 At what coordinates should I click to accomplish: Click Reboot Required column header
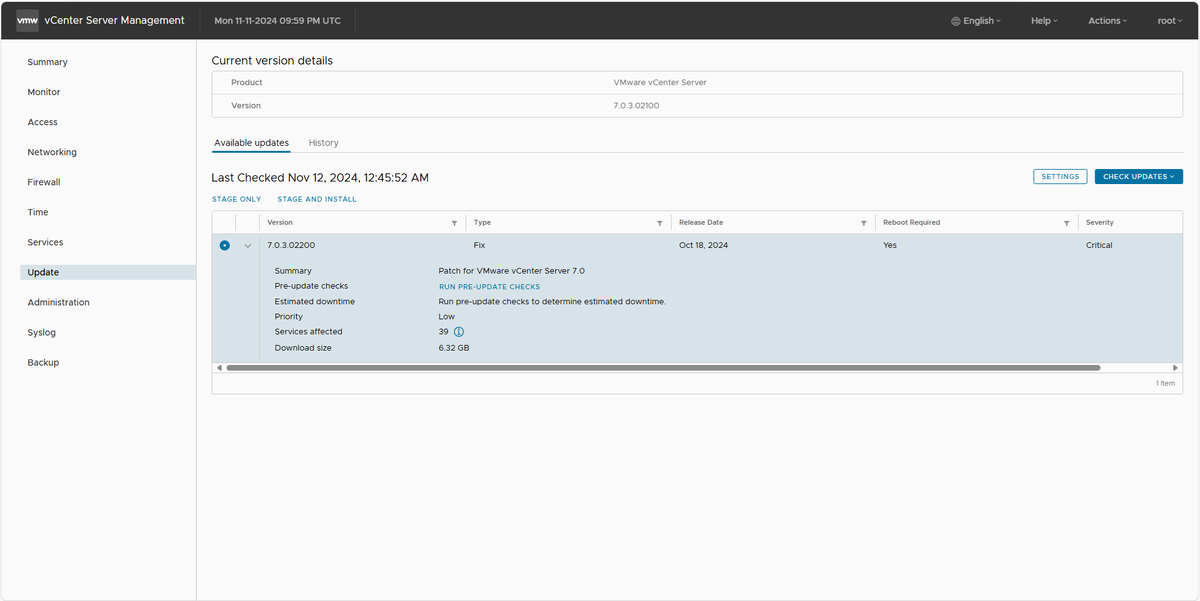click(911, 223)
